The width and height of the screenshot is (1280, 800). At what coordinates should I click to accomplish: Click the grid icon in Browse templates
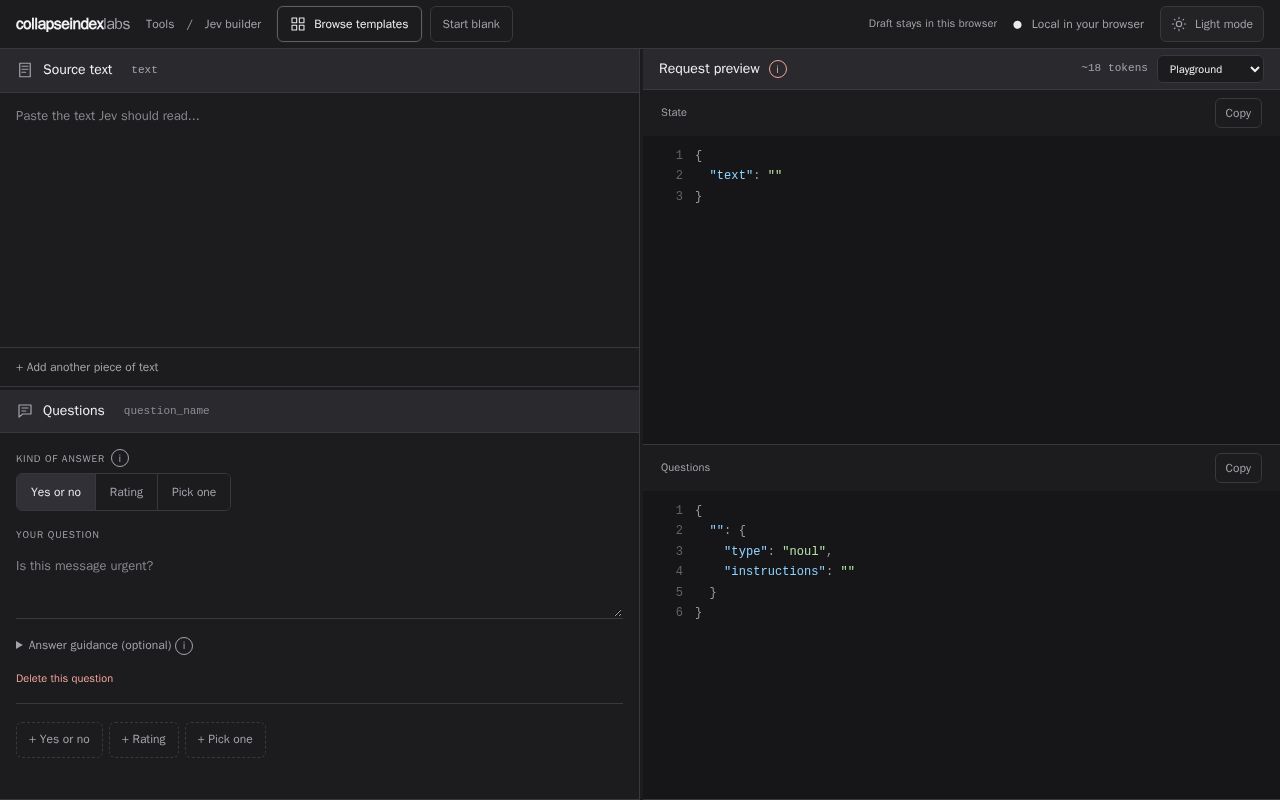click(298, 24)
